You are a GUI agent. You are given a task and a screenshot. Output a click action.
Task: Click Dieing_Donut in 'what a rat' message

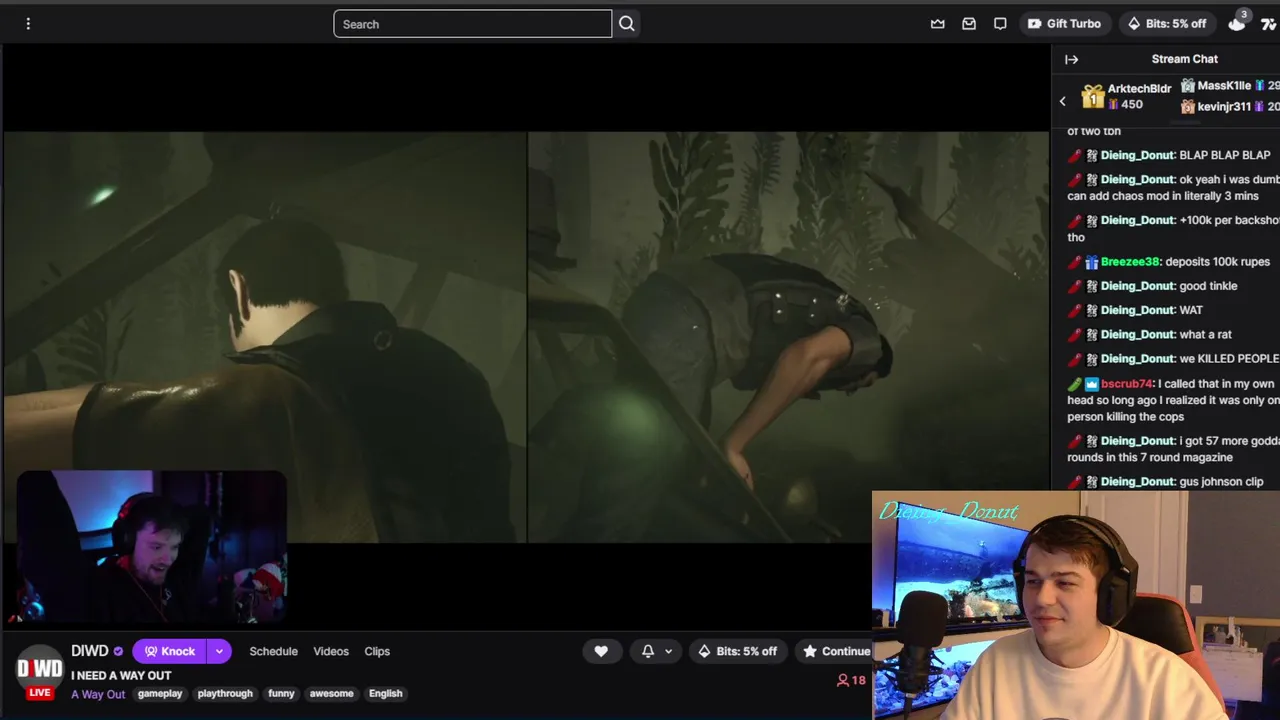coord(1137,334)
